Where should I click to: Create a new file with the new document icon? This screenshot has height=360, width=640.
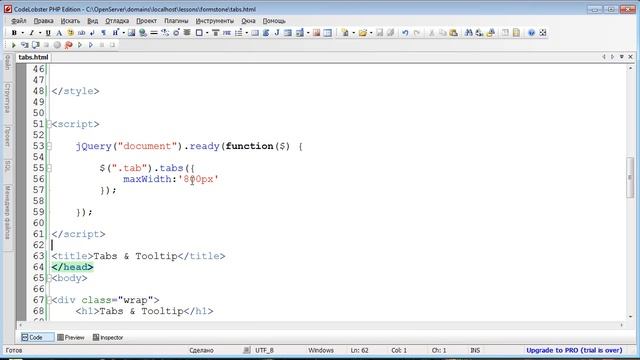[x=345, y=33]
